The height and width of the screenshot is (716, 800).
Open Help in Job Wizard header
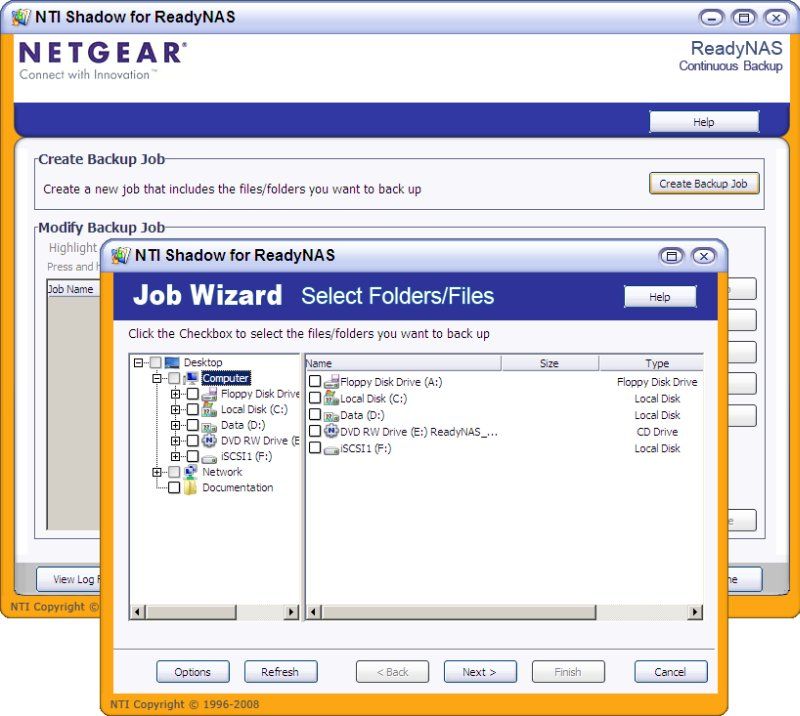click(x=660, y=297)
